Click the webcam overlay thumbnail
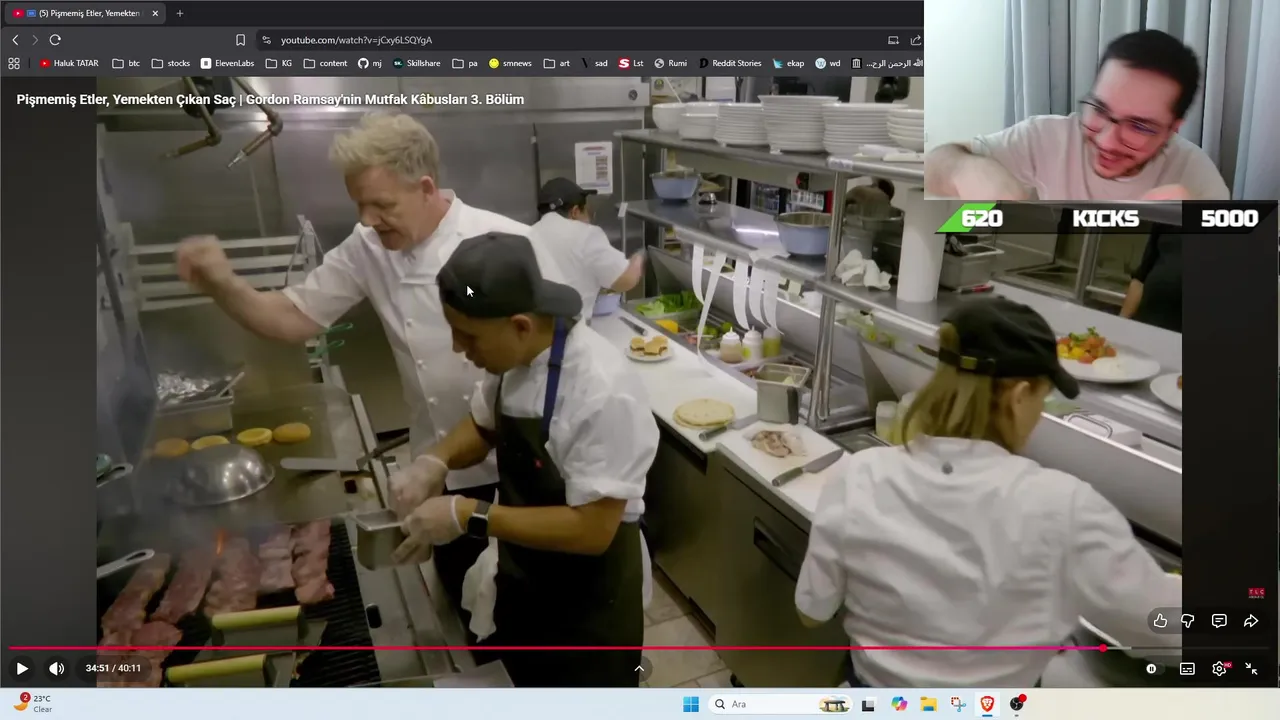Viewport: 1280px width, 720px height. coord(1102,100)
